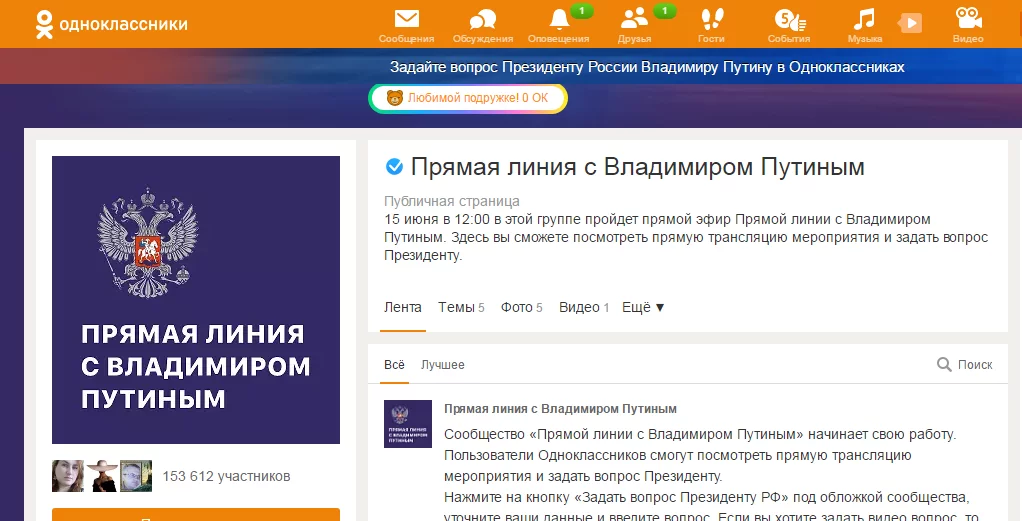This screenshot has height=521, width=1022.
Task: Open Оповещения bell icon
Action: [x=559, y=19]
